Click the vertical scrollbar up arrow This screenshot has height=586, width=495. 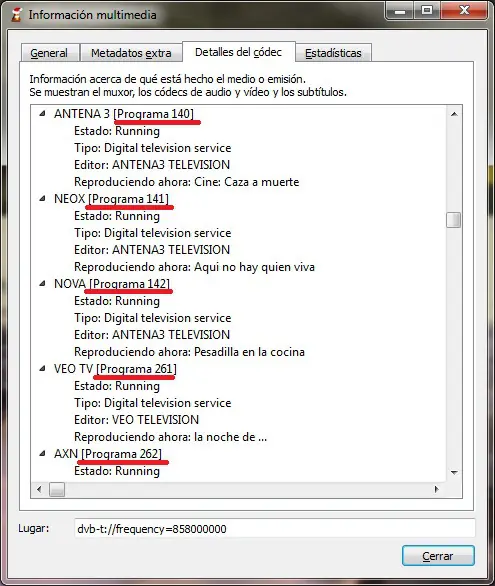coord(454,114)
